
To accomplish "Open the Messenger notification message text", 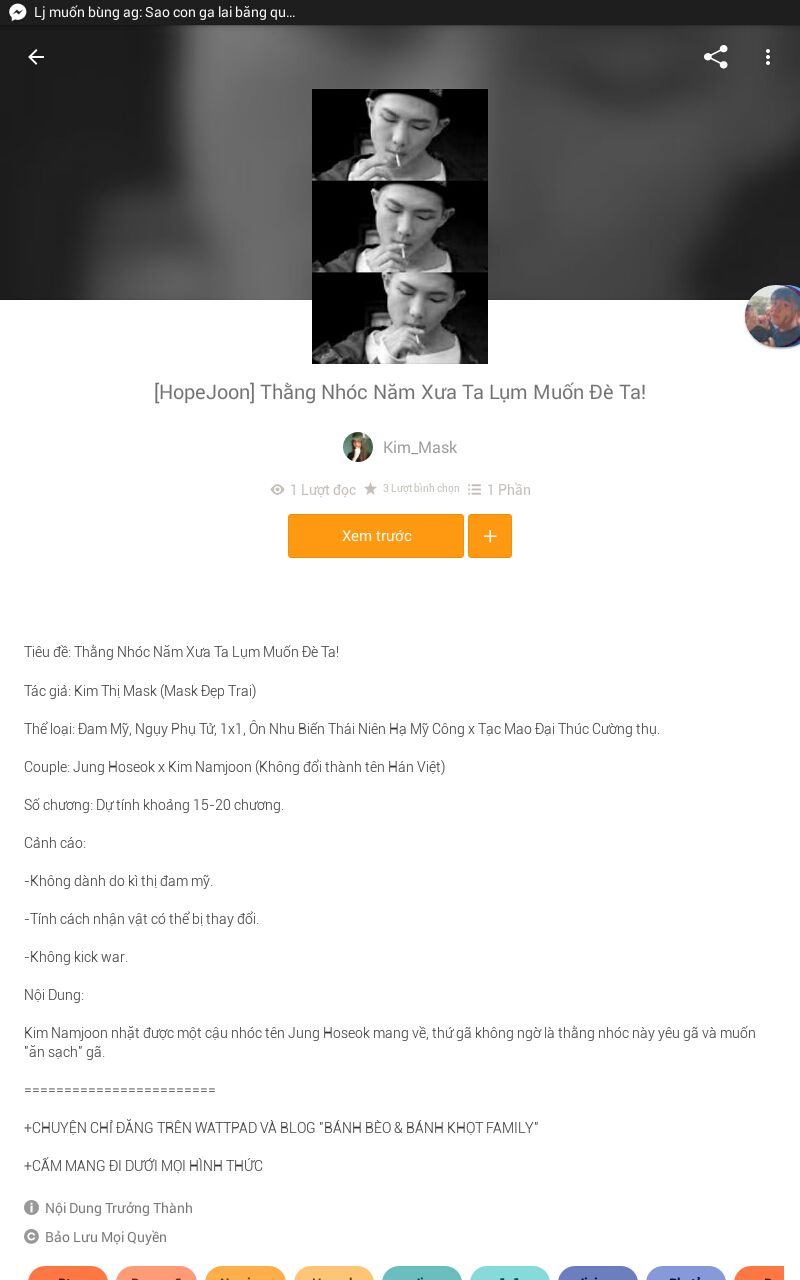I will click(165, 12).
